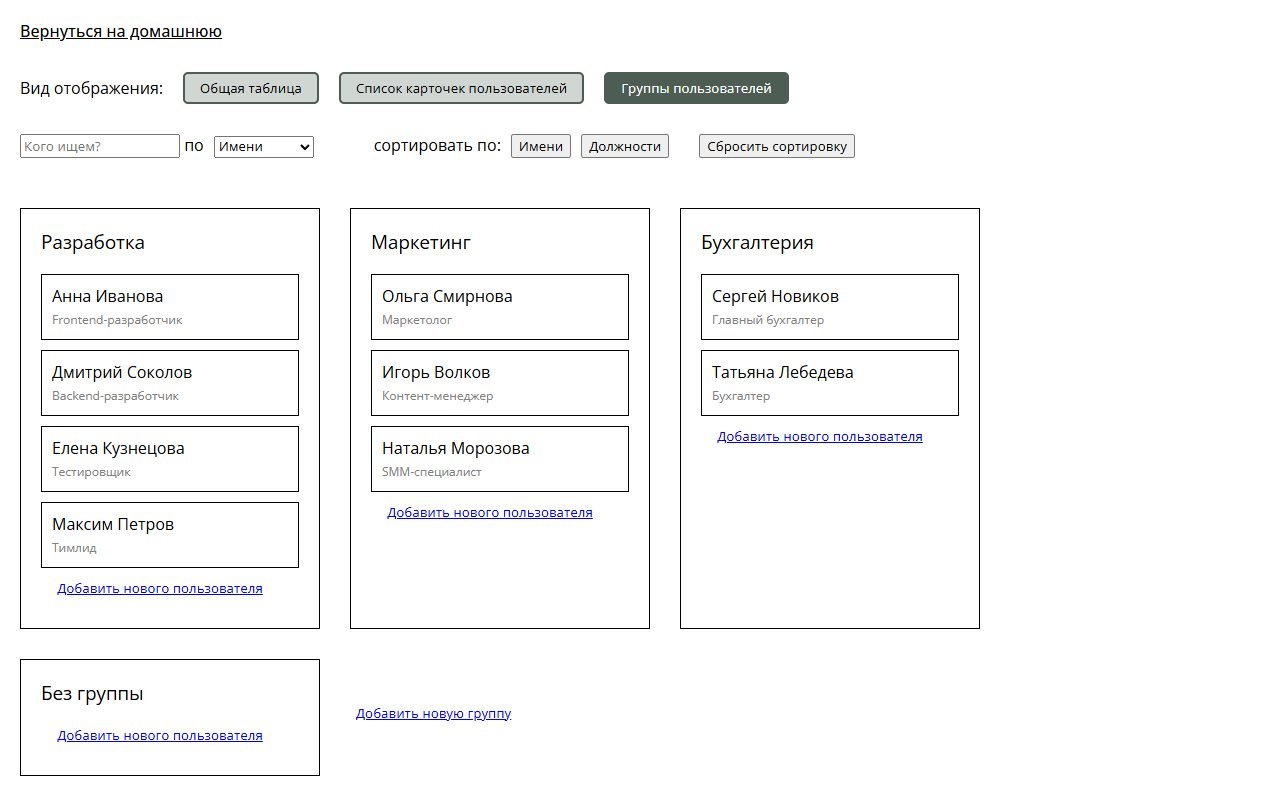Screen dimensions: 1280x800
Task: Click «Сбросить сортировку» button
Action: [777, 146]
